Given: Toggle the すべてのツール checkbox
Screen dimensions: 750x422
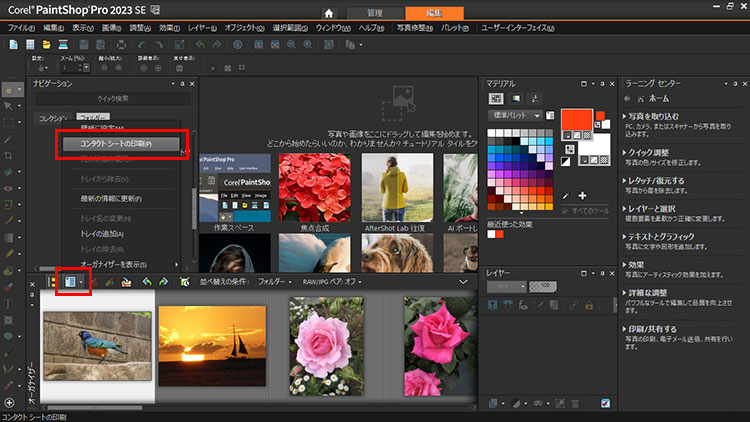Looking at the screenshot, I should (566, 212).
